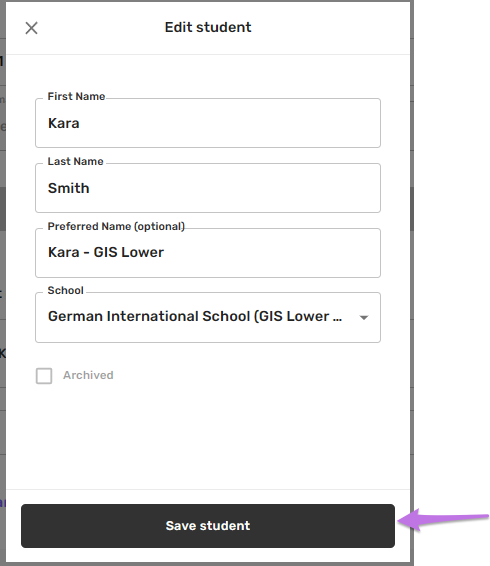Click the Last Name field containing Smith
490x566 pixels.
pos(208,188)
